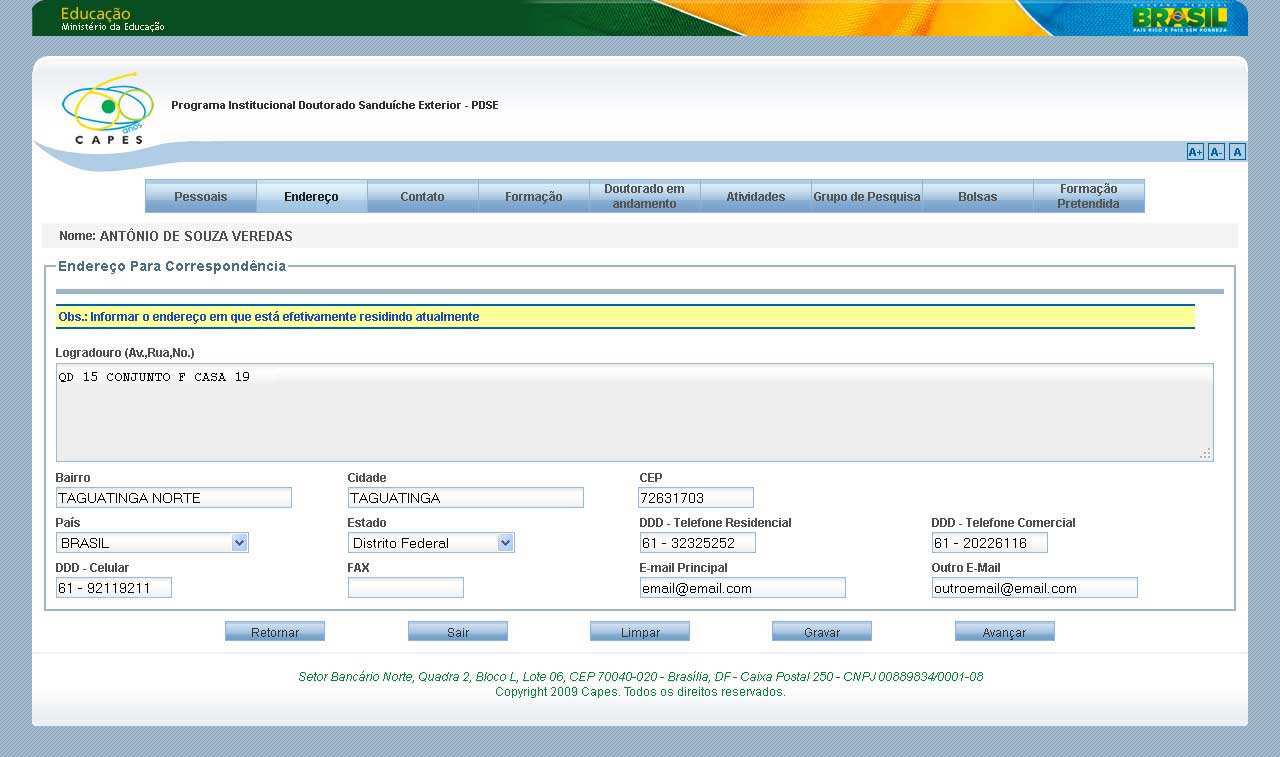Viewport: 1280px width, 757px height.
Task: Focus the Logradouro address text area
Action: tap(635, 412)
